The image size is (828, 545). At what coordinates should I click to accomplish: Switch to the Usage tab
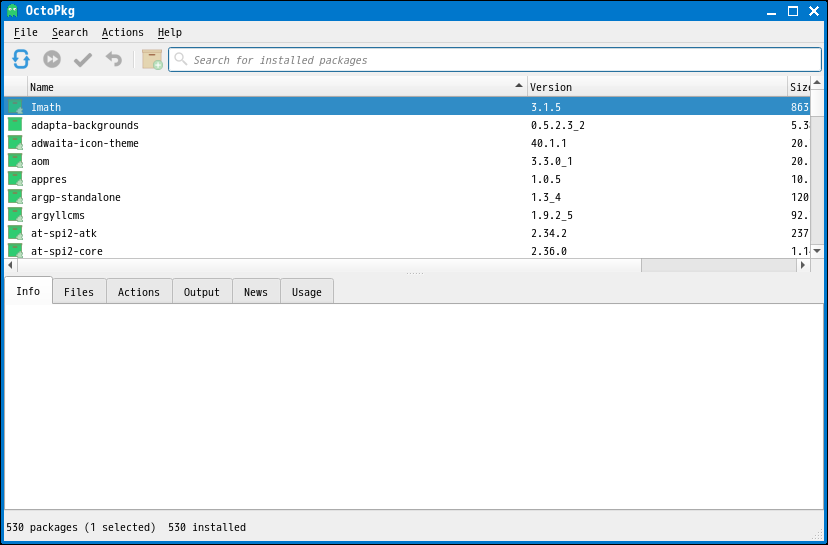click(307, 292)
